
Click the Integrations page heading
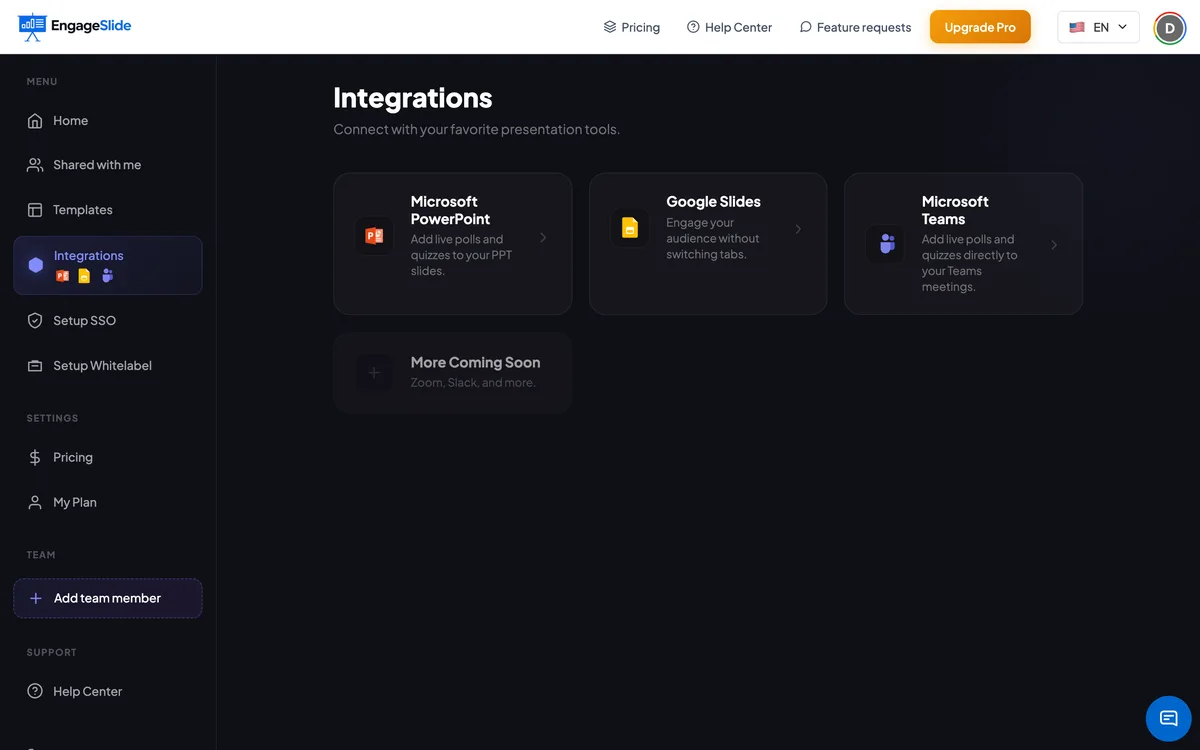click(413, 98)
